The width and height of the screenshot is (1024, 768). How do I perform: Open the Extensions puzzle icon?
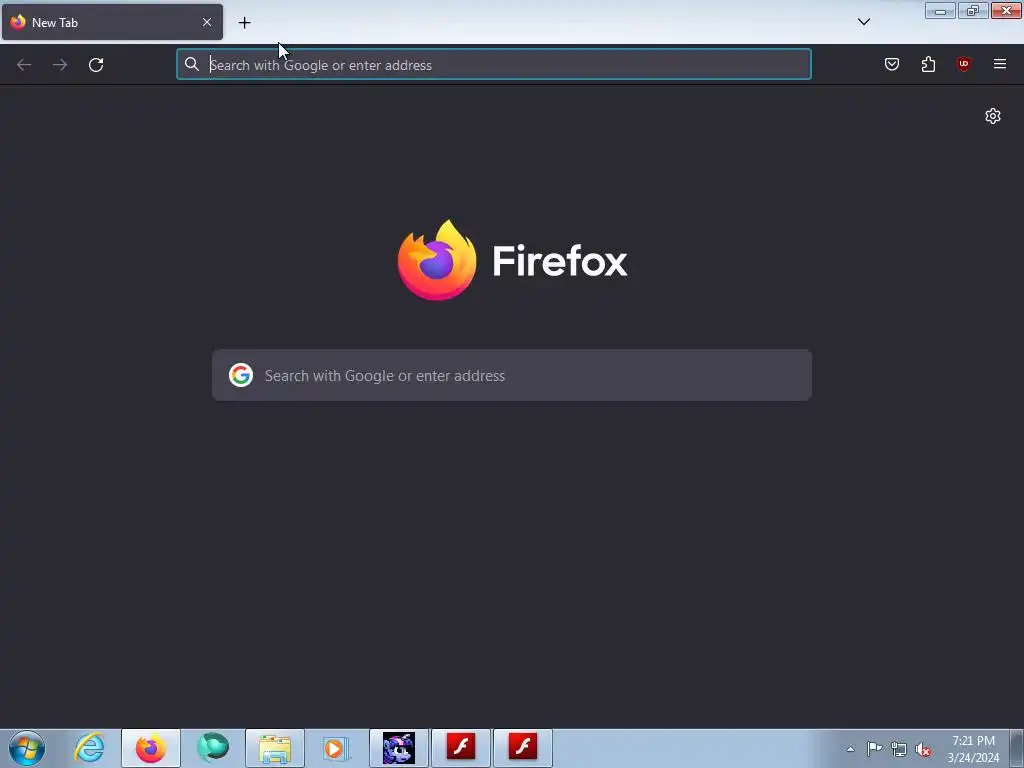(x=928, y=64)
